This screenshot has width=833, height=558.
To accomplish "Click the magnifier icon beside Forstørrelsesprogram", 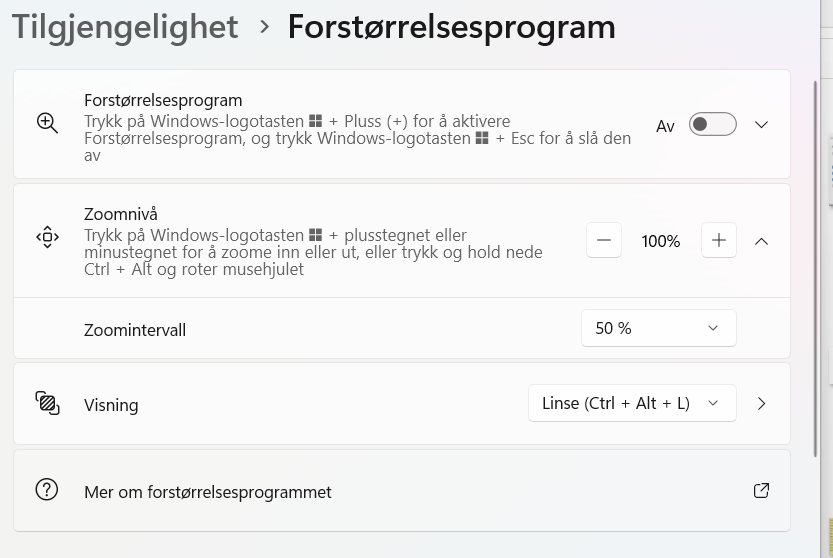I will pyautogui.click(x=47, y=123).
